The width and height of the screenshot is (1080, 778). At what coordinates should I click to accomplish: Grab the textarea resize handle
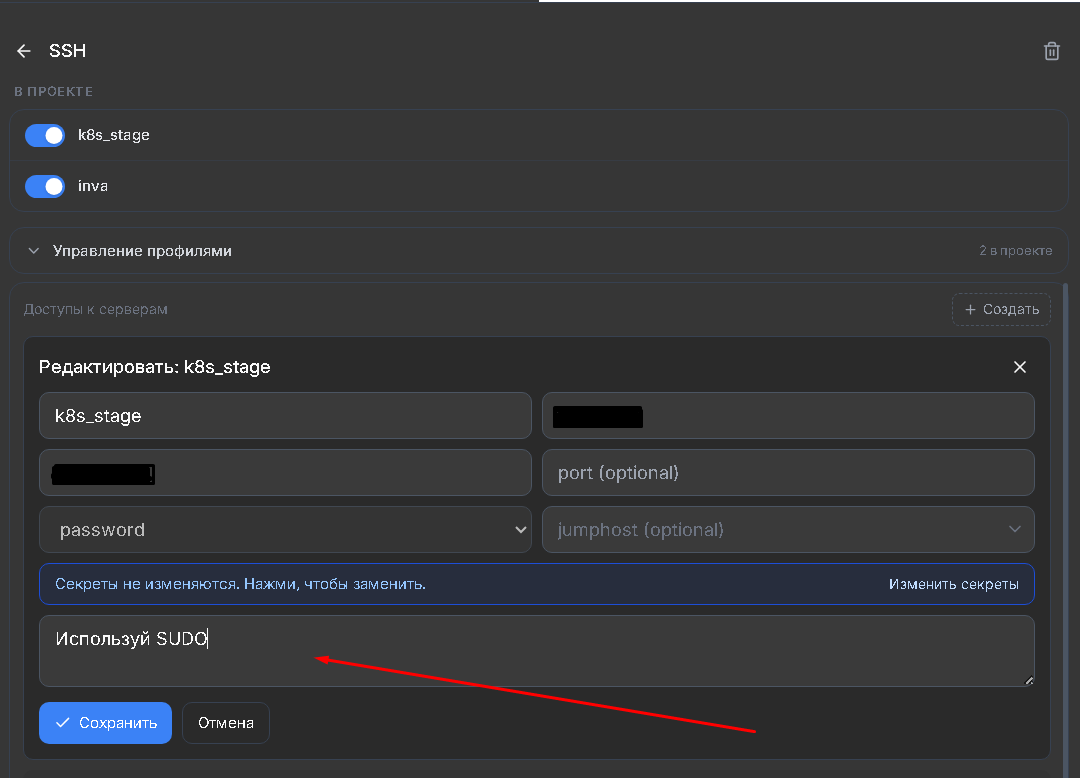tap(1028, 680)
